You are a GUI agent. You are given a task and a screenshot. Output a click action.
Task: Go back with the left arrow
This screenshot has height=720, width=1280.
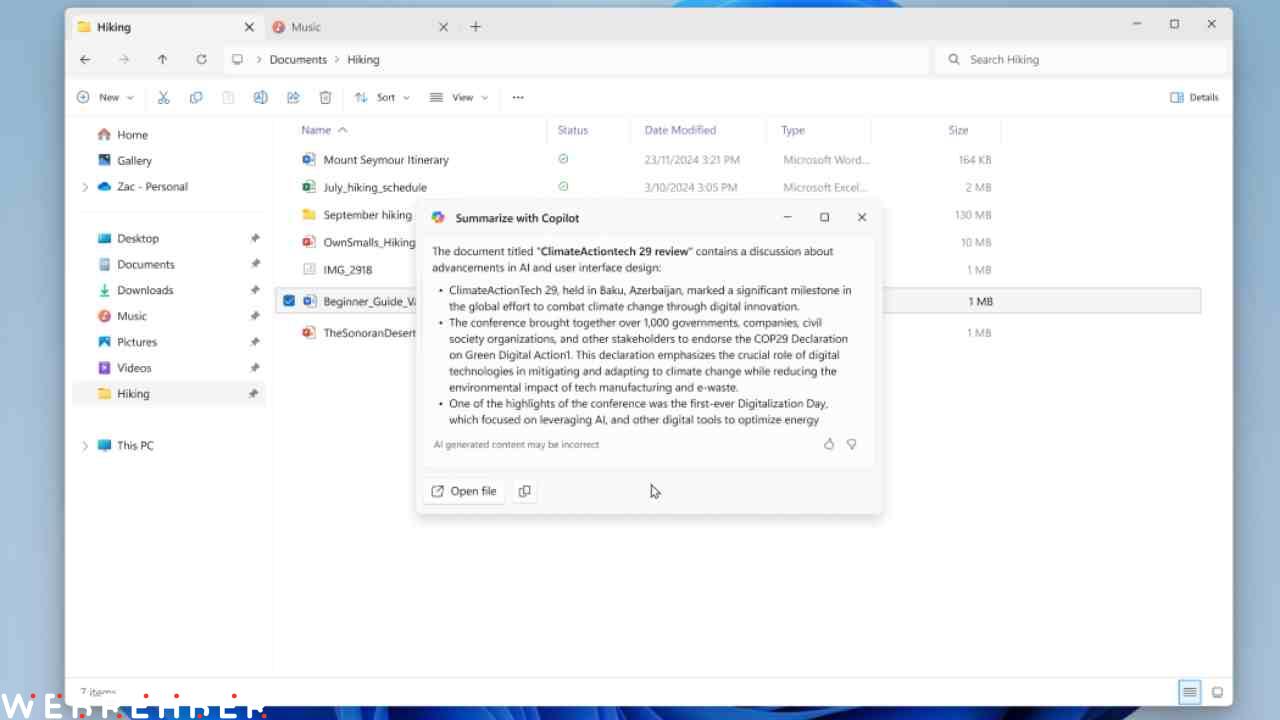[85, 59]
